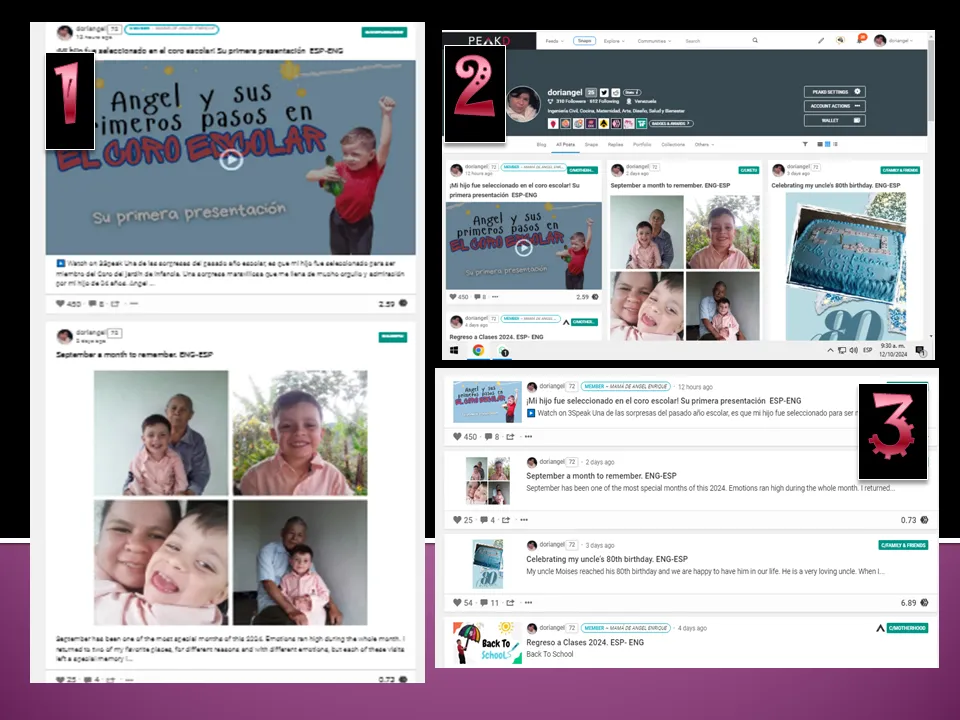Open the 'Back To School' thumbnail in list view
The width and height of the screenshot is (960, 720).
487,643
